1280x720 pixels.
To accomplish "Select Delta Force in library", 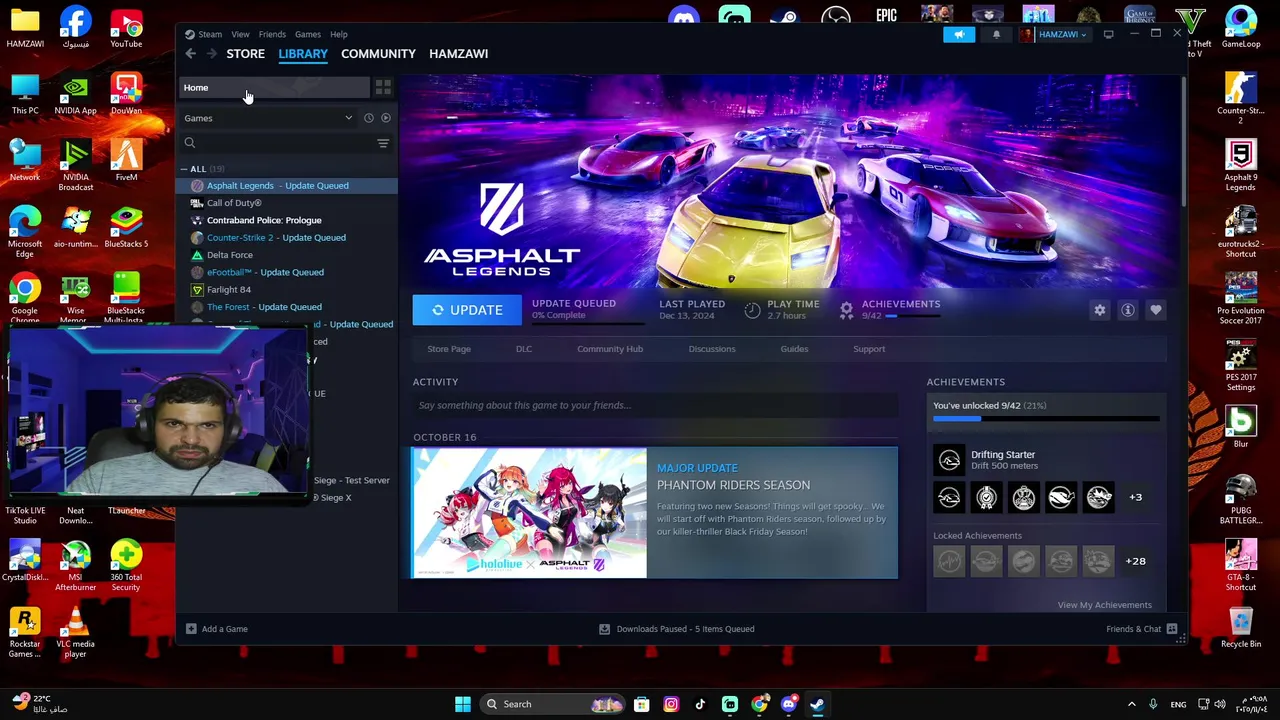I will pos(229,255).
